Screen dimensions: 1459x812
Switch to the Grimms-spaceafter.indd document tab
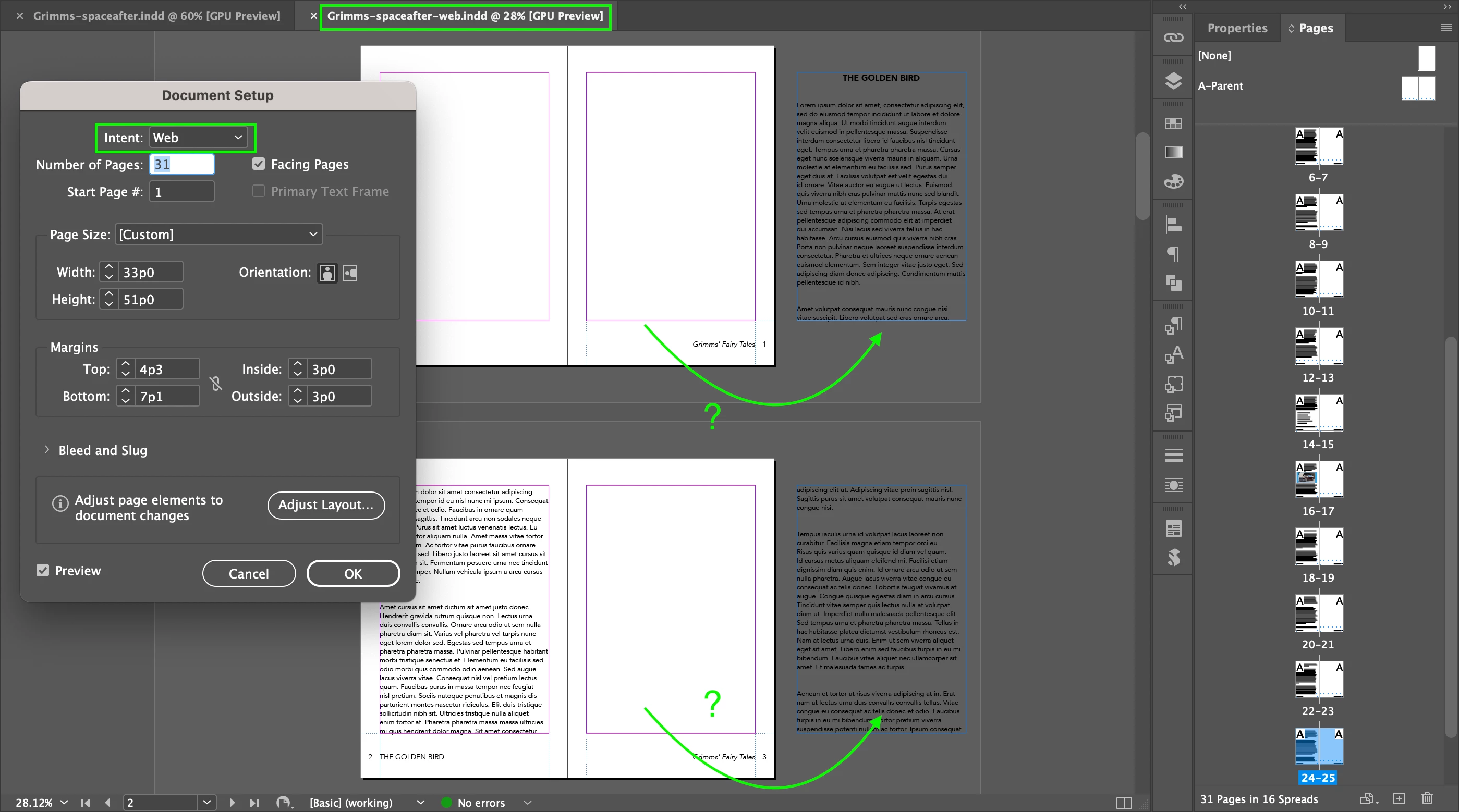[x=156, y=16]
